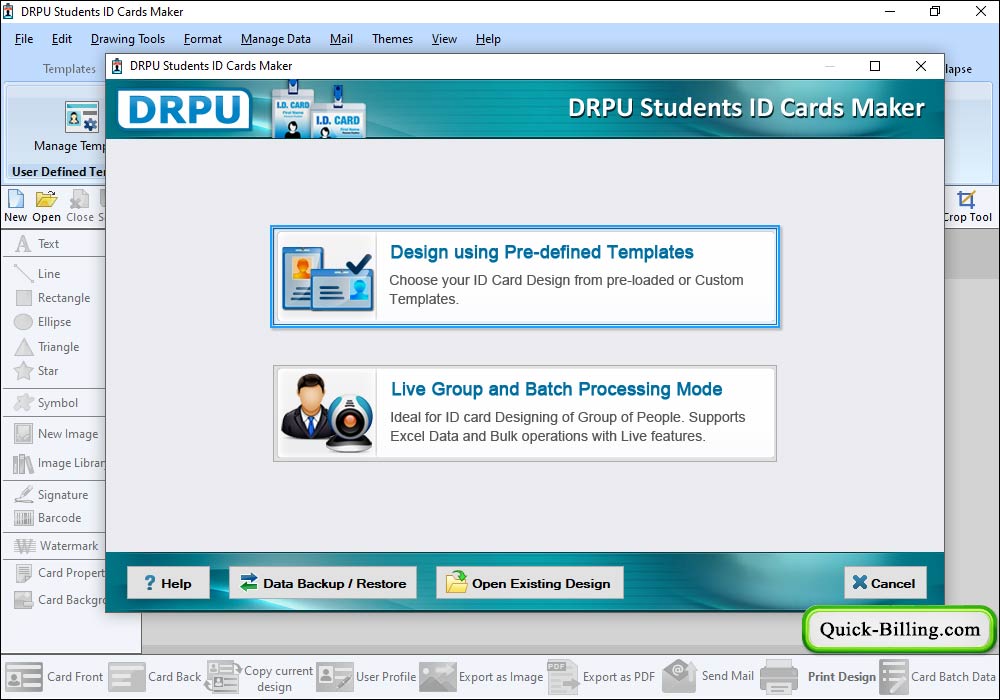Click Send Mail icon
1000x700 pixels.
pyautogui.click(x=679, y=676)
